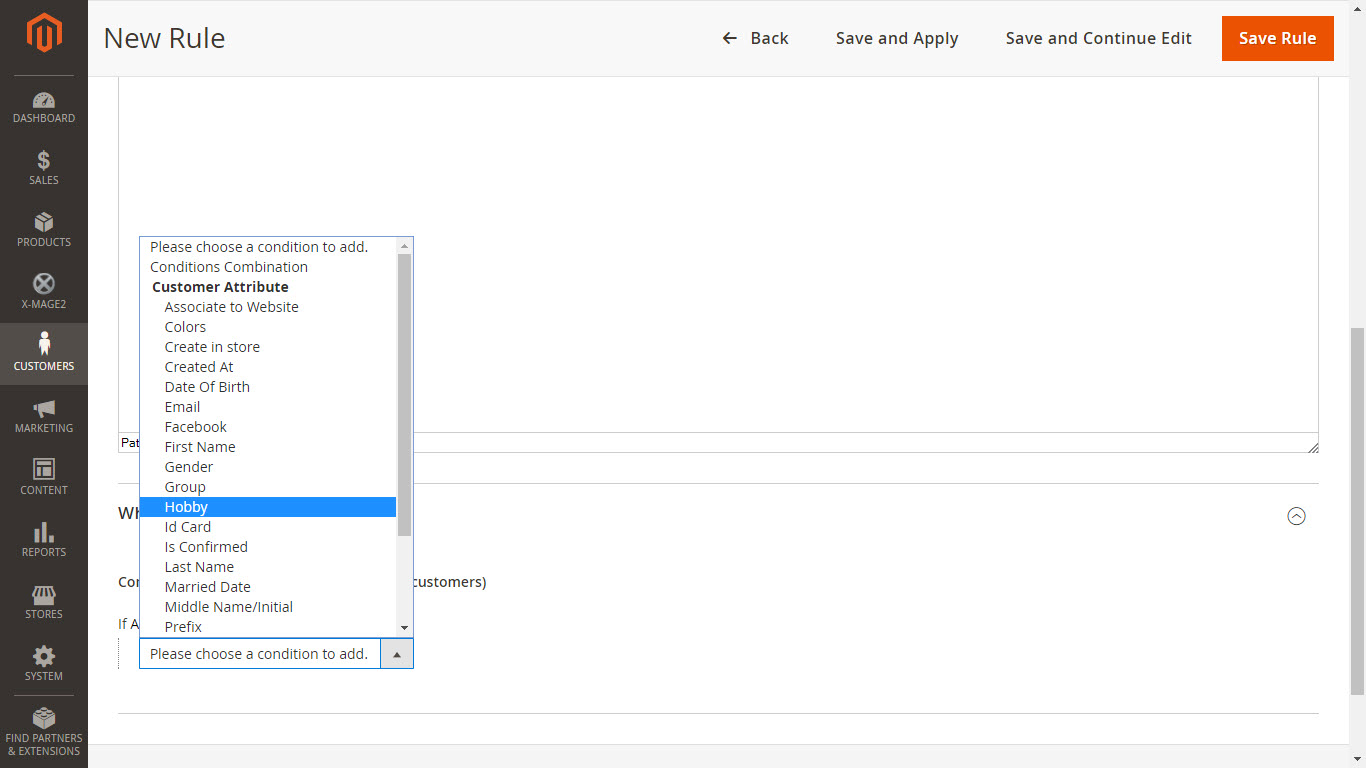Click the Magento logo icon
The width and height of the screenshot is (1366, 768).
(x=44, y=33)
